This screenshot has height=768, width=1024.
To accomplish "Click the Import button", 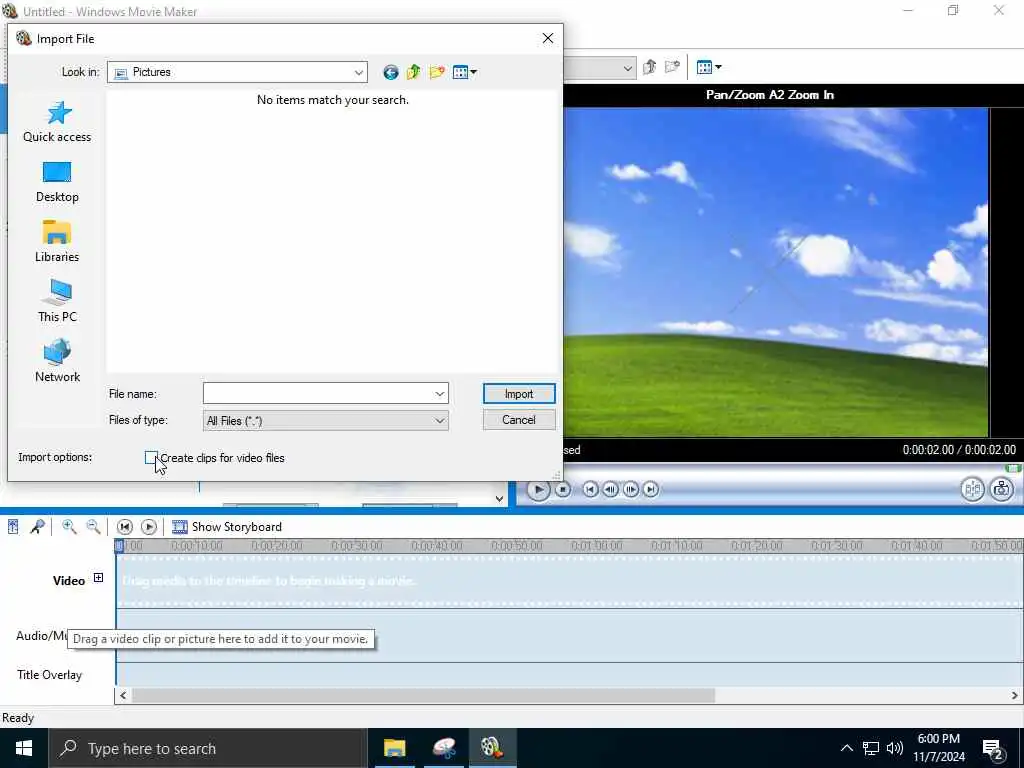I will (x=519, y=394).
